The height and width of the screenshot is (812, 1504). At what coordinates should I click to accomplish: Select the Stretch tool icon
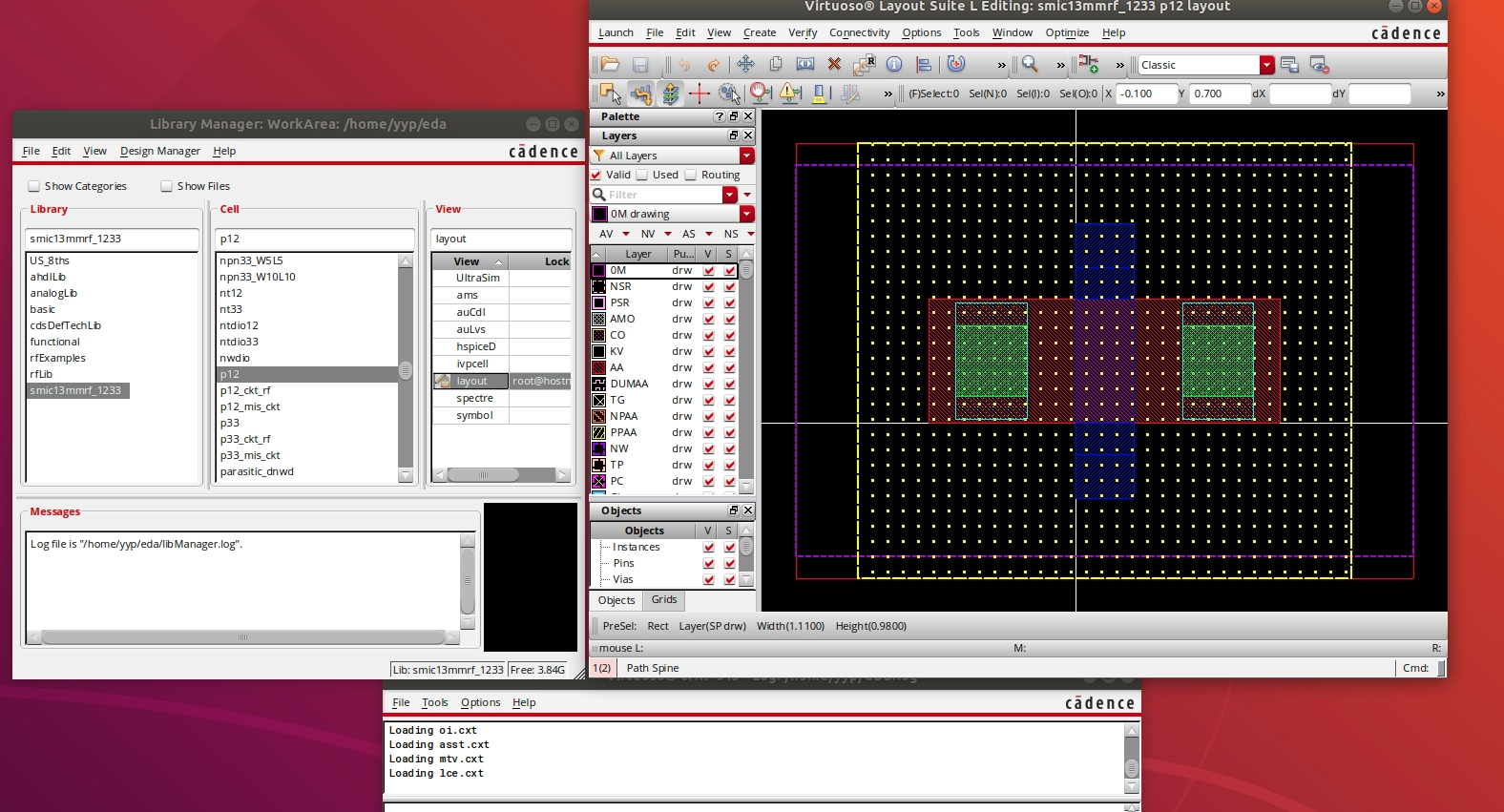(x=805, y=64)
